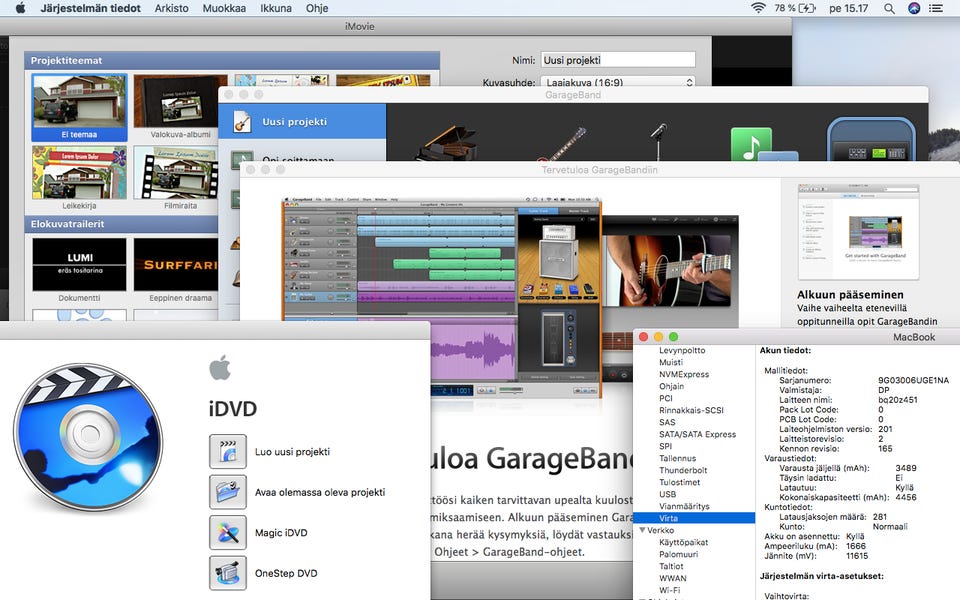Collapse the Verkko section in sidebar
960x600 pixels.
click(x=642, y=531)
